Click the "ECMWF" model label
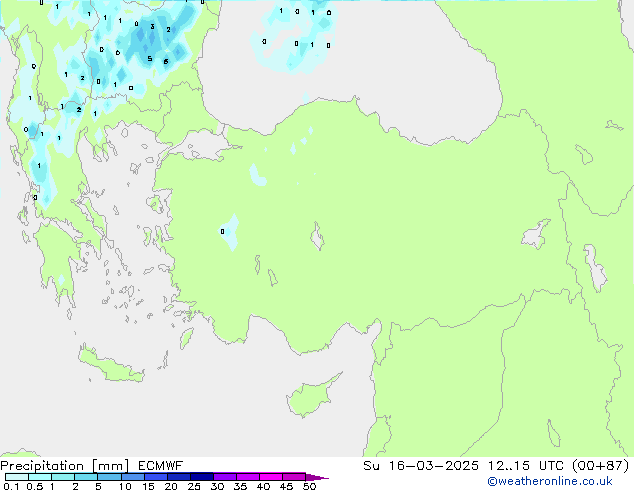This screenshot has height=490, width=634. point(161,466)
